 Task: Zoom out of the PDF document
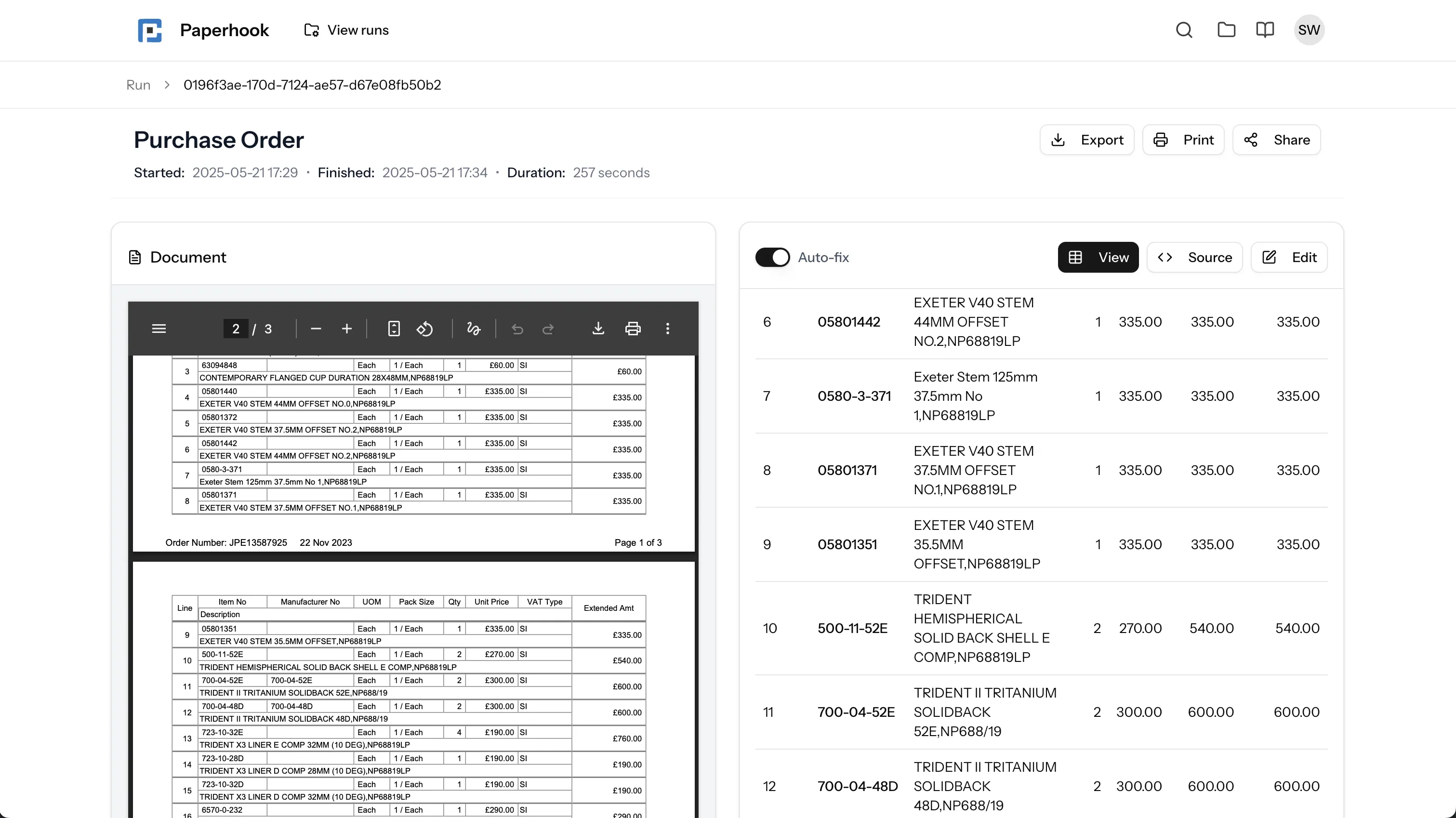316,329
